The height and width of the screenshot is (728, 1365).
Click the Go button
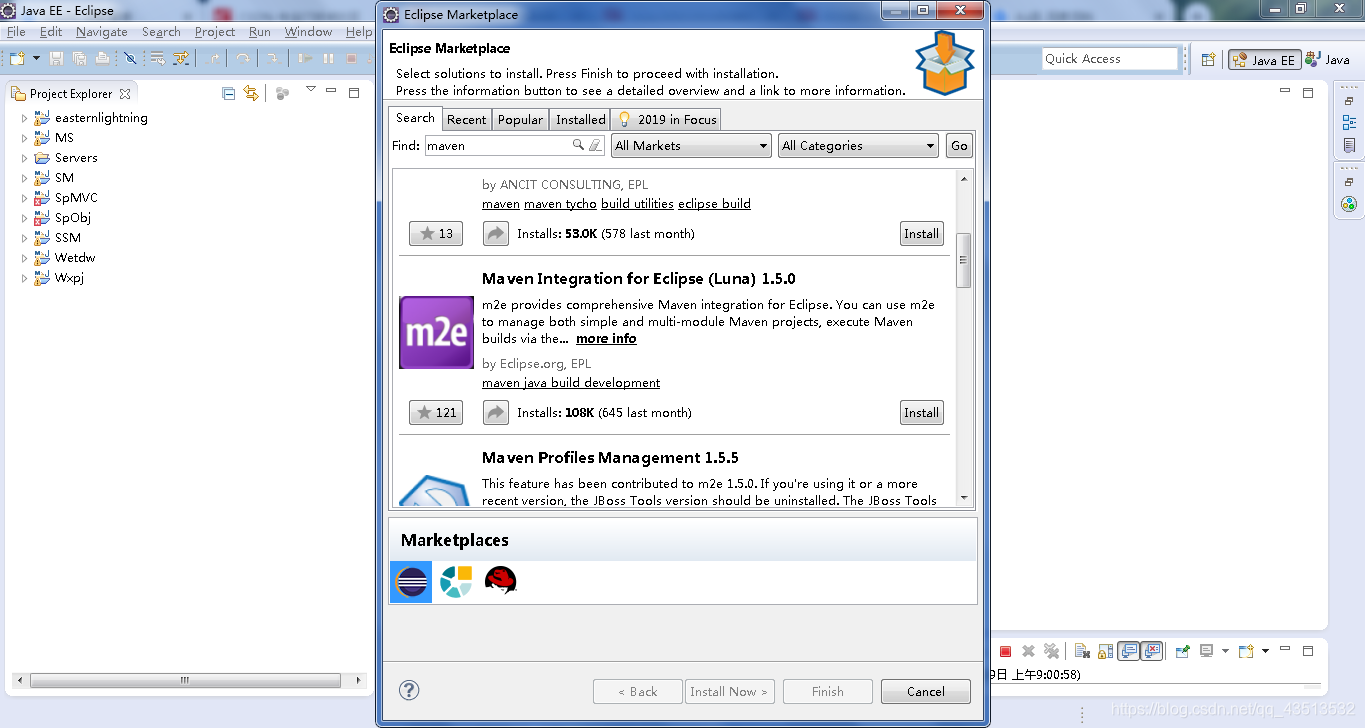pos(959,146)
